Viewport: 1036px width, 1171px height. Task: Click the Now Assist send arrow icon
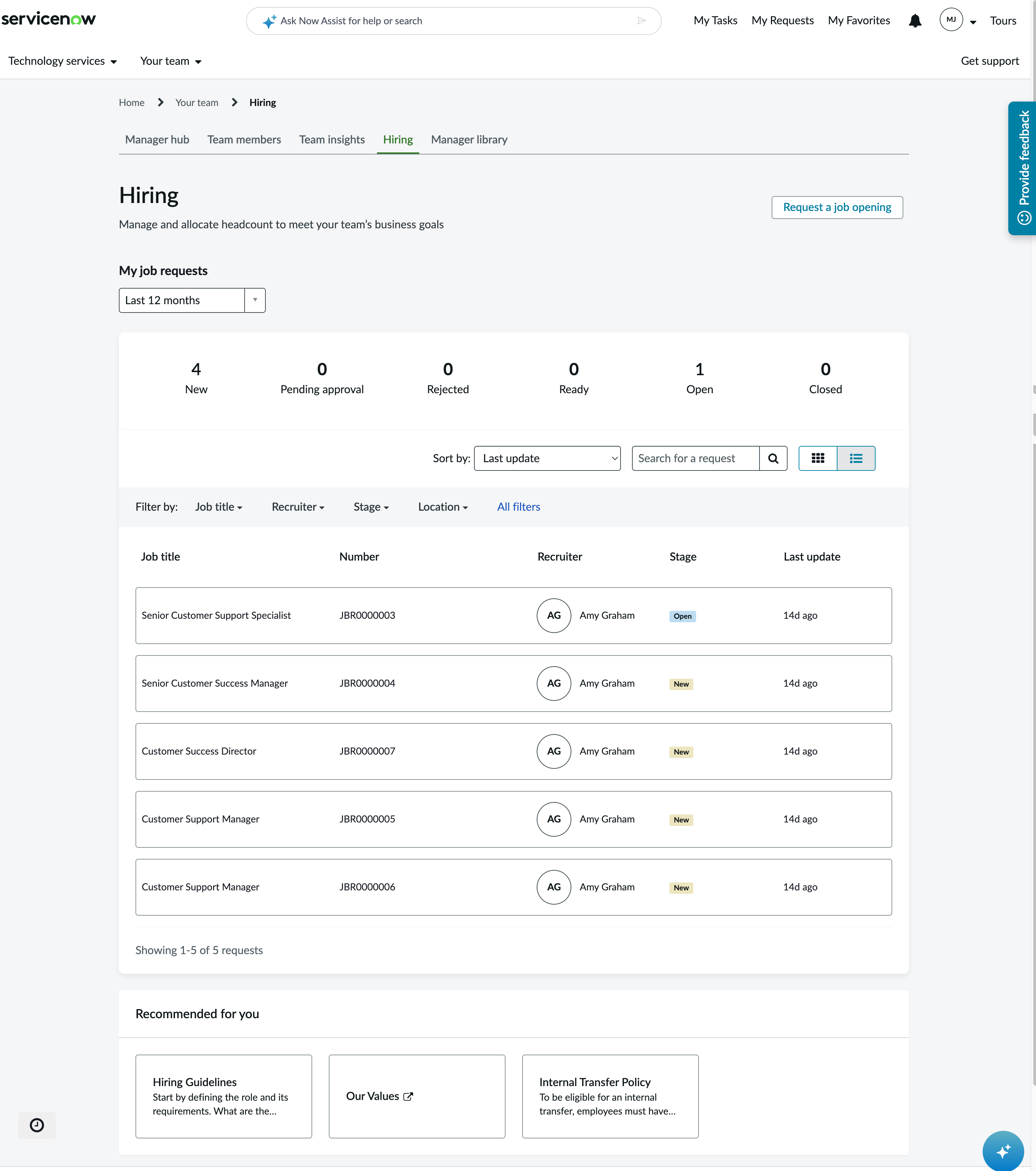641,21
